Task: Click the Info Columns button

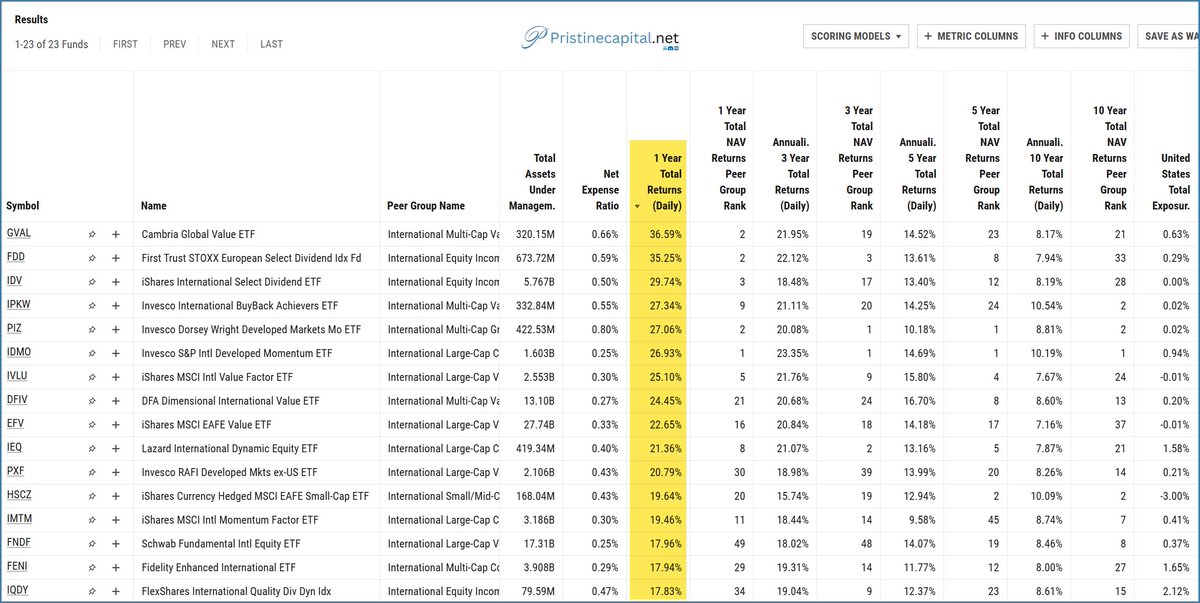Action: (1082, 36)
